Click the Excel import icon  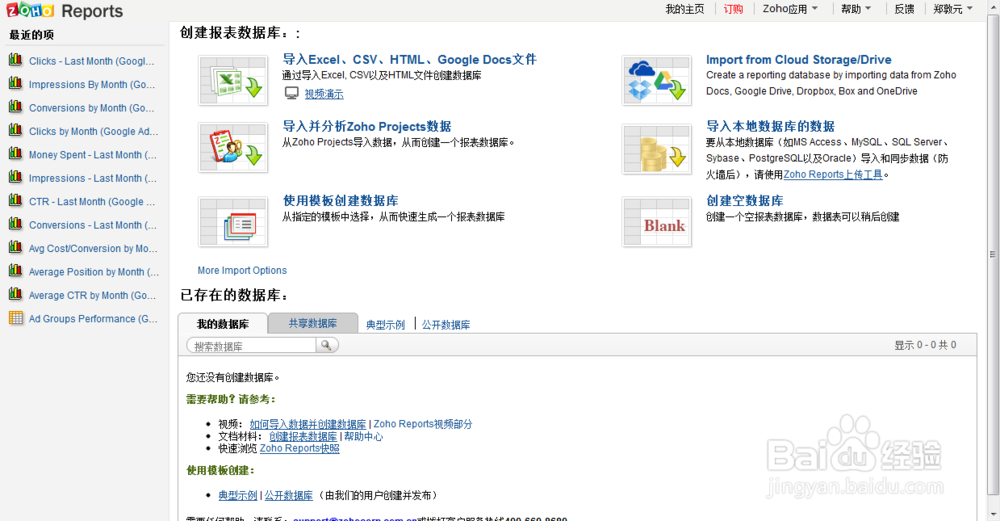pos(233,80)
